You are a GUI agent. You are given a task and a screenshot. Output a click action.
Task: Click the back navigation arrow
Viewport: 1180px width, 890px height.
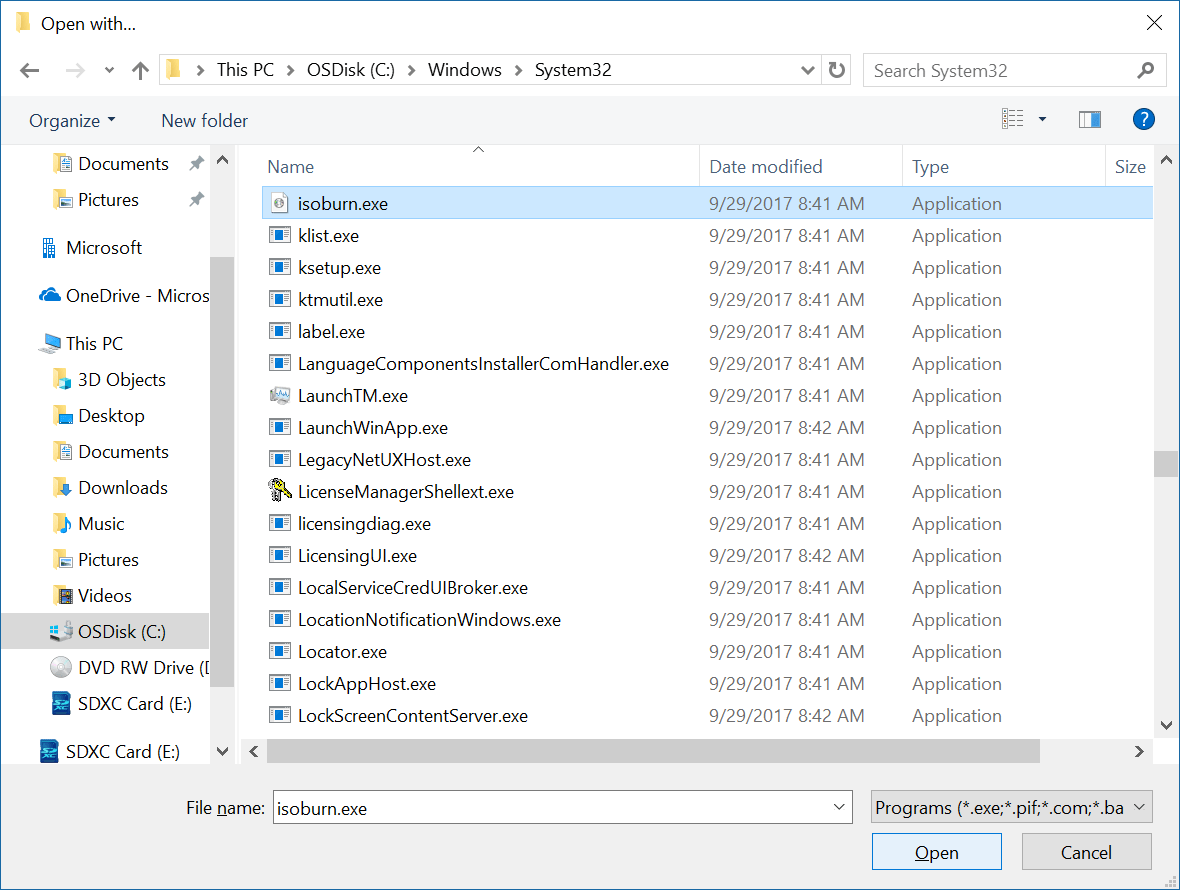tap(29, 70)
